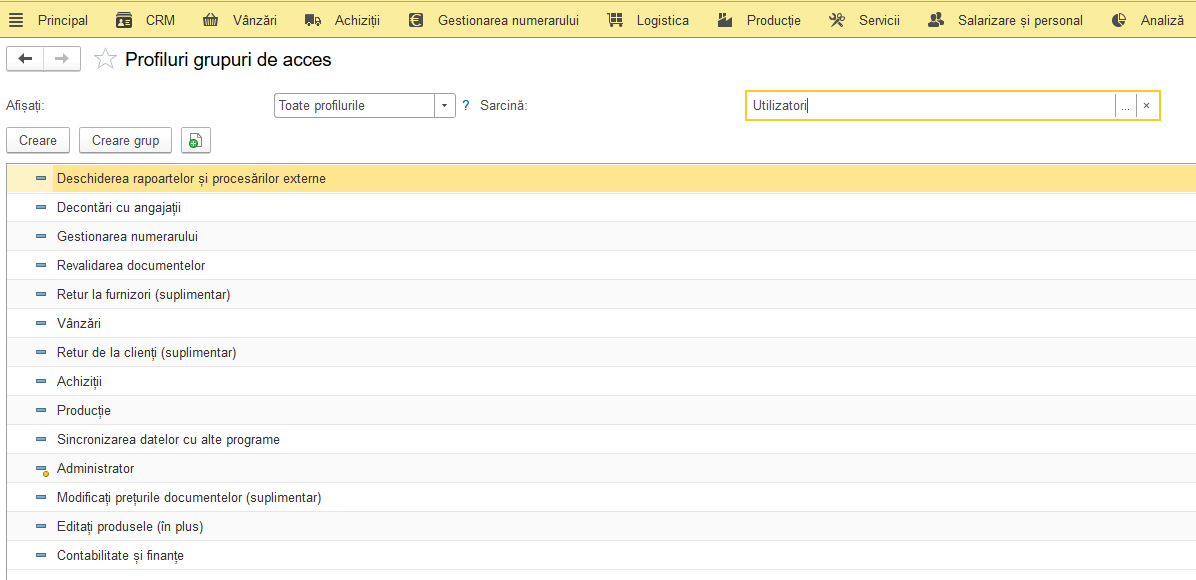The image size is (1196, 580).
Task: Select the Decontări cu angajații row
Action: point(601,208)
